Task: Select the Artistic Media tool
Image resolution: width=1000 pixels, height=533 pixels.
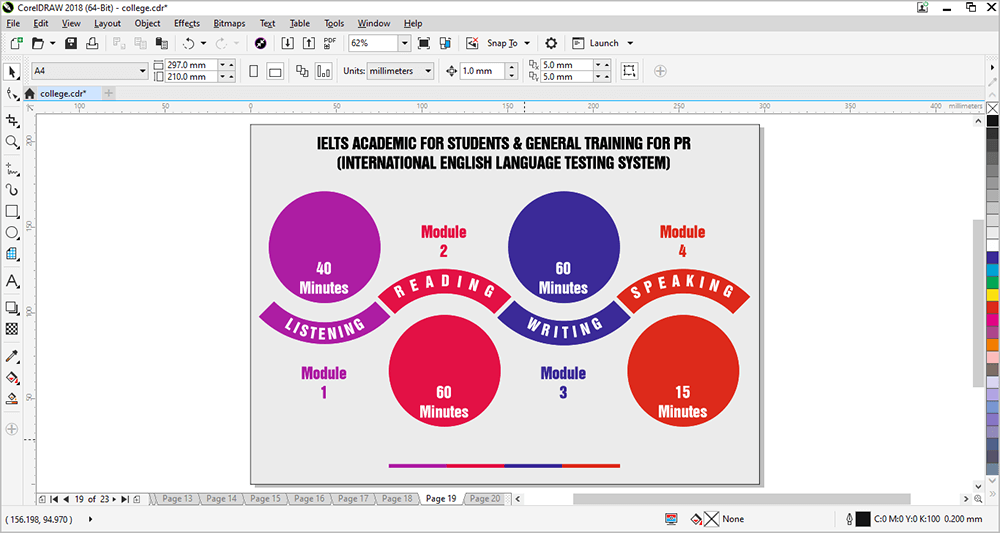Action: pos(11,190)
